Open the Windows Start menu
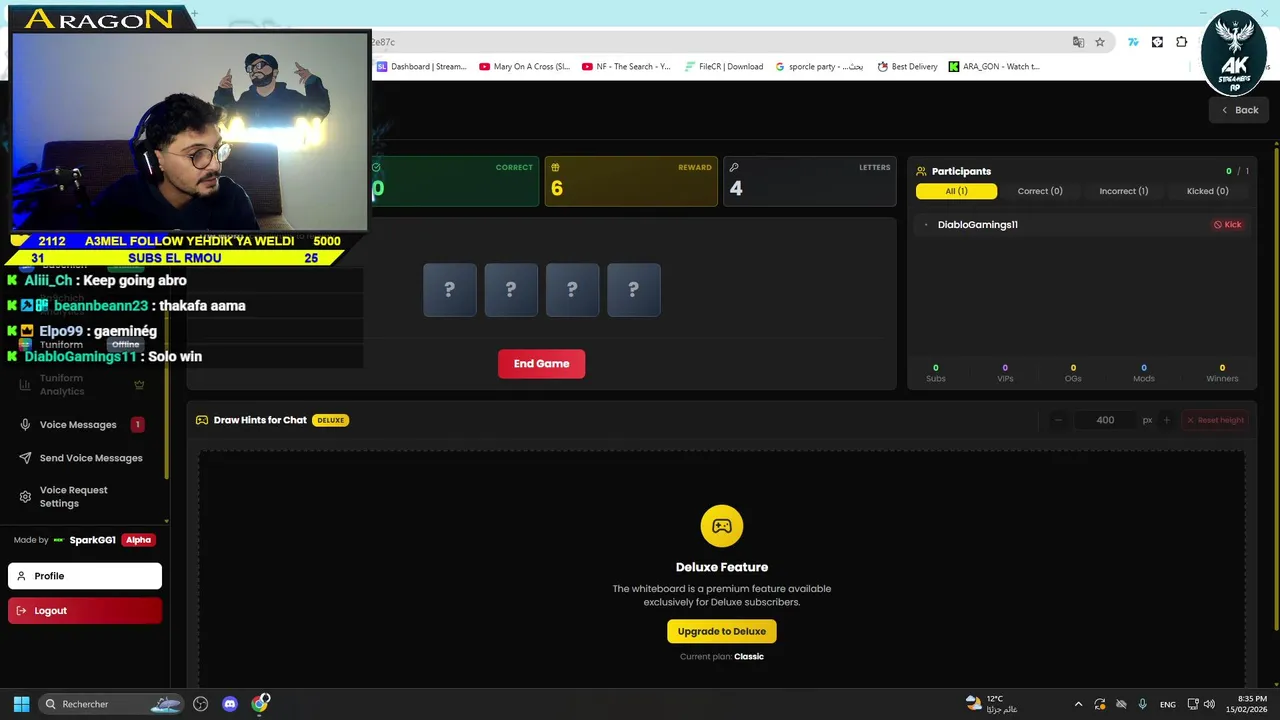This screenshot has height=720, width=1280. click(21, 704)
